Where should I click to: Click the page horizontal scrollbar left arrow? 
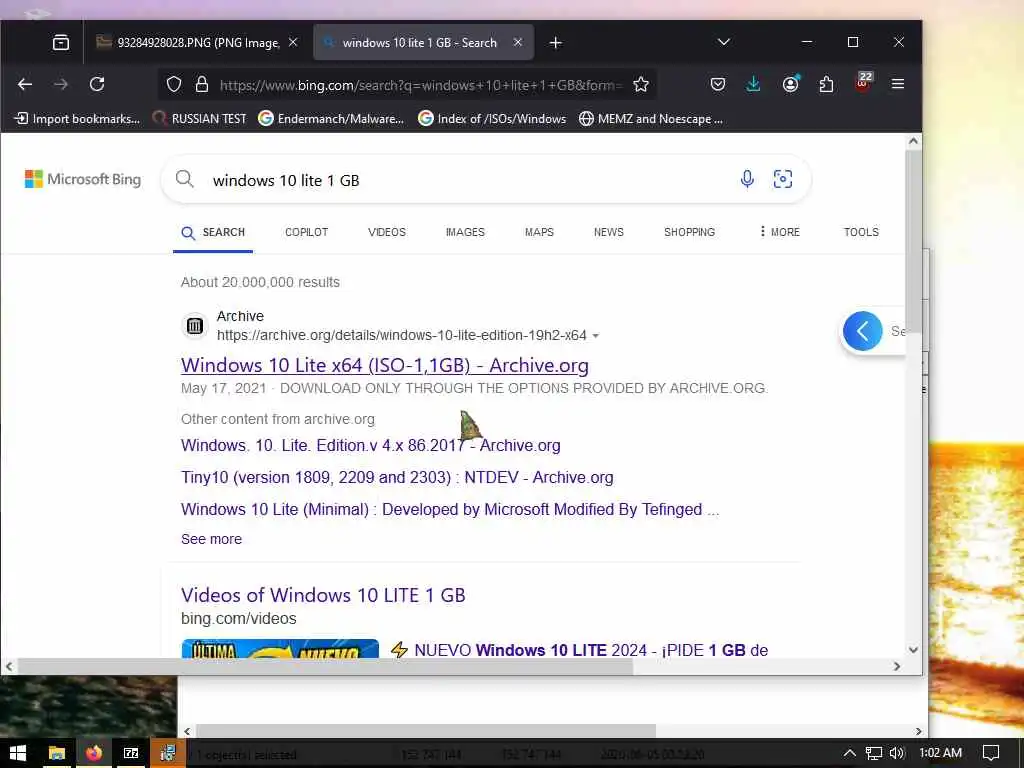point(9,667)
